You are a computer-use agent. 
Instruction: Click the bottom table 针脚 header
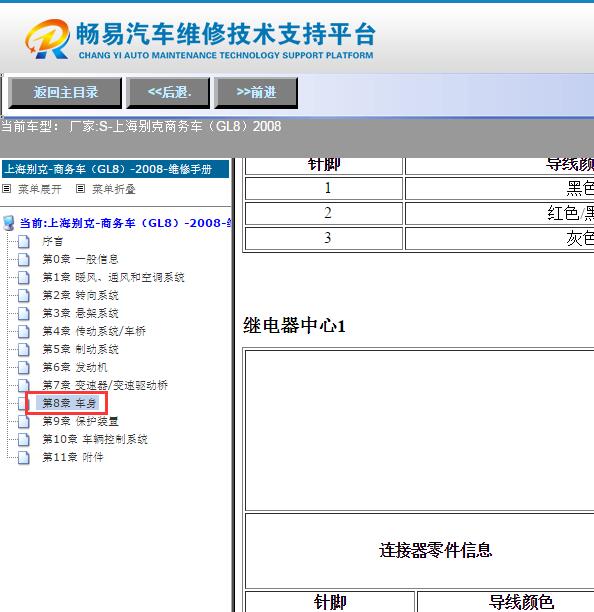click(x=330, y=602)
